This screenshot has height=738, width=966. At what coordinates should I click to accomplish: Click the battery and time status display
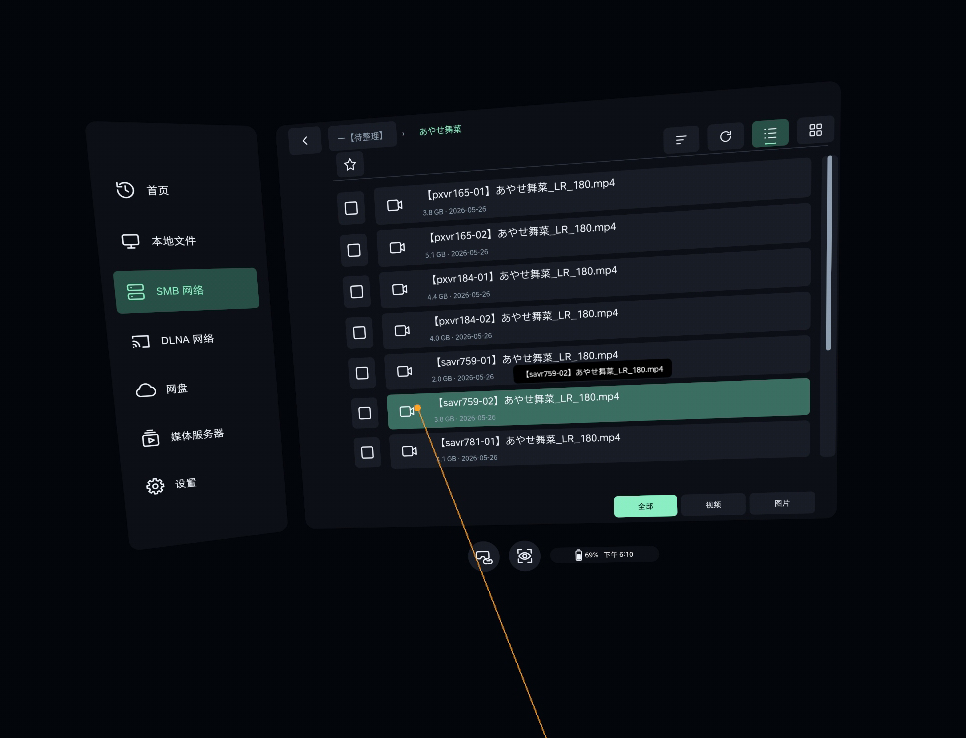pyautogui.click(x=605, y=555)
